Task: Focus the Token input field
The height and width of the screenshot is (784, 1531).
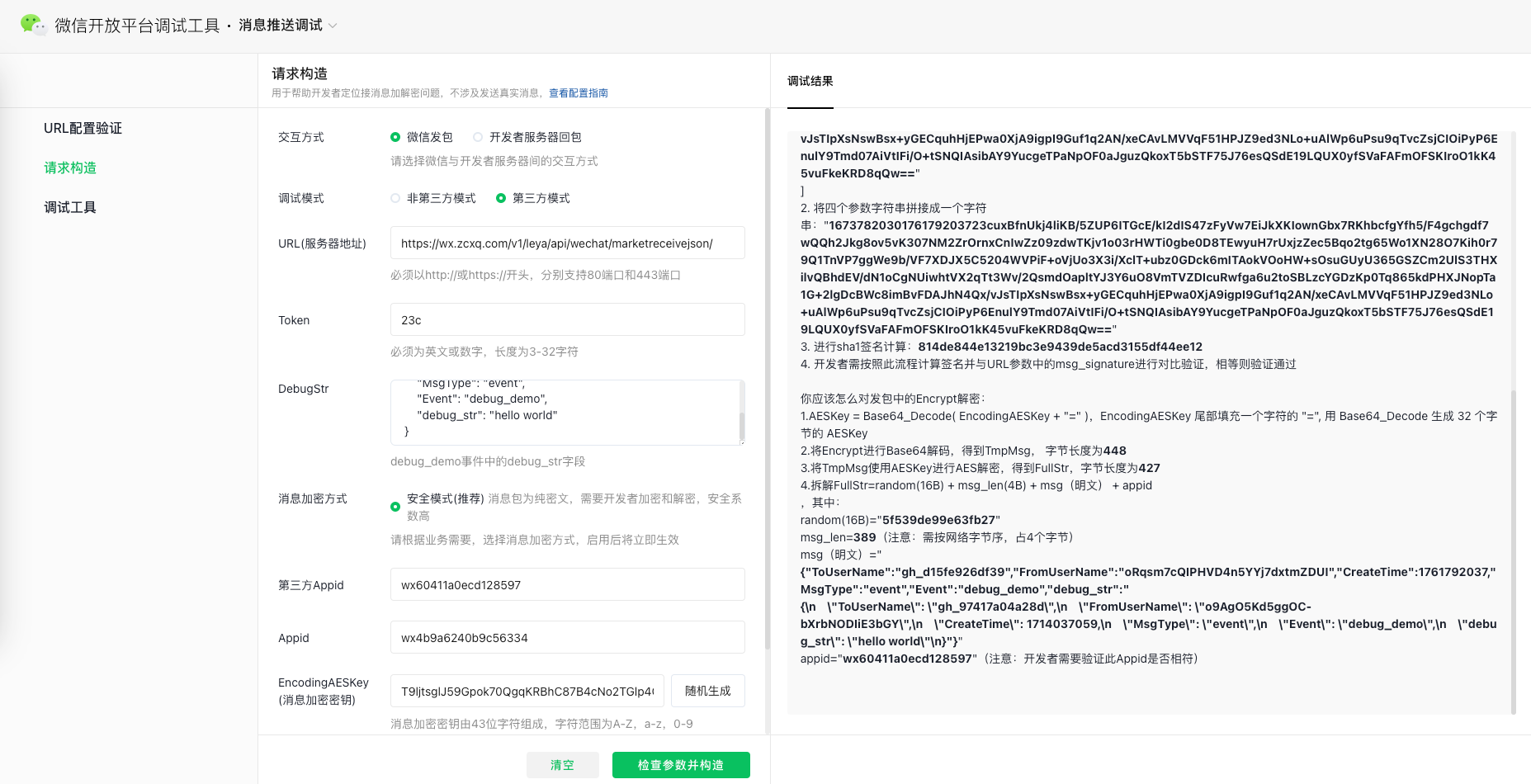Action: [568, 320]
